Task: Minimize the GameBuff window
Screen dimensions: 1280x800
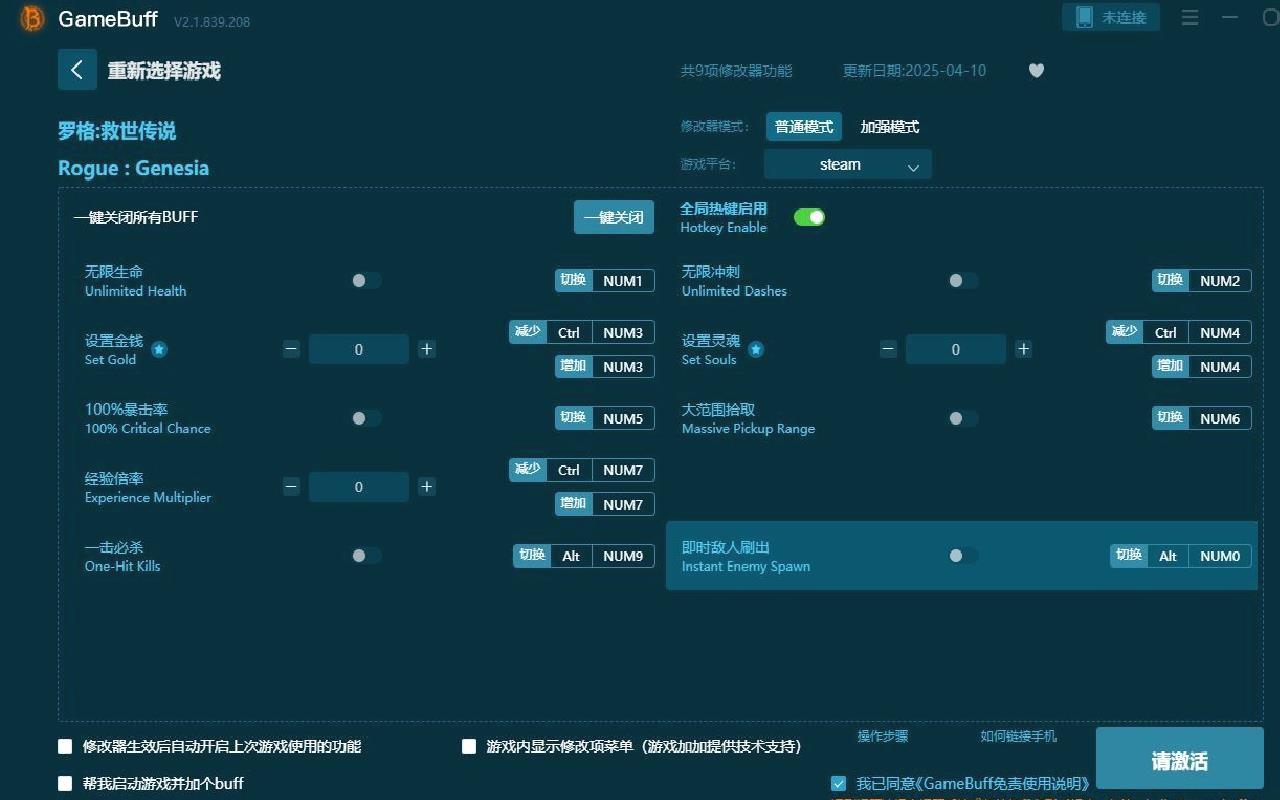Action: pos(1230,17)
